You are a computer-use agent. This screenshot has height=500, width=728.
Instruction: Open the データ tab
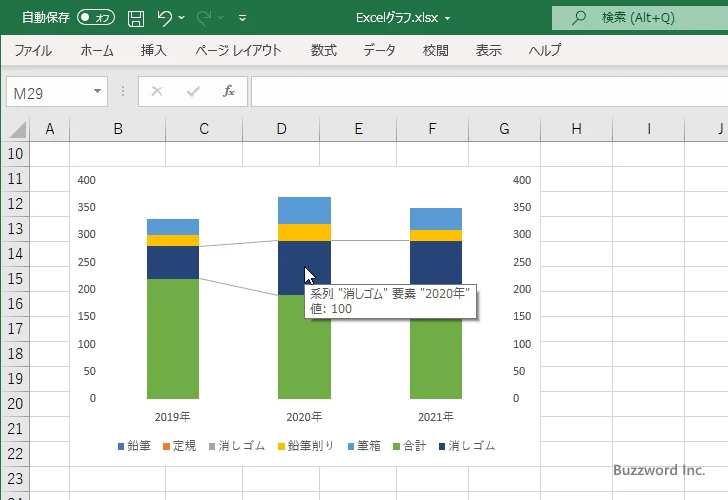pos(379,50)
